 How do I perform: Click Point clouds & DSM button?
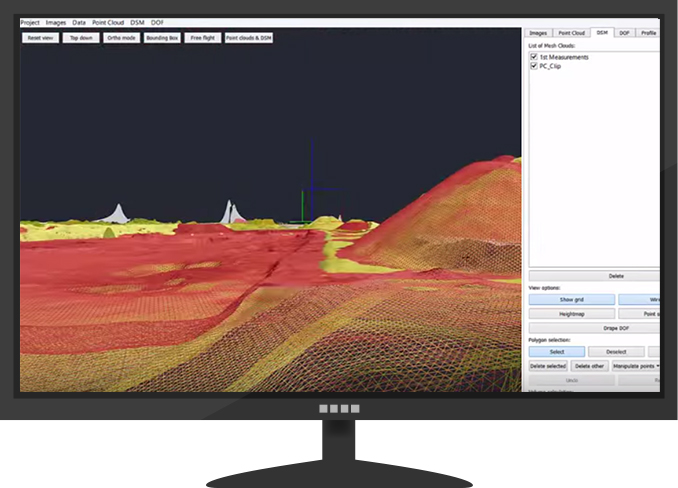click(249, 38)
